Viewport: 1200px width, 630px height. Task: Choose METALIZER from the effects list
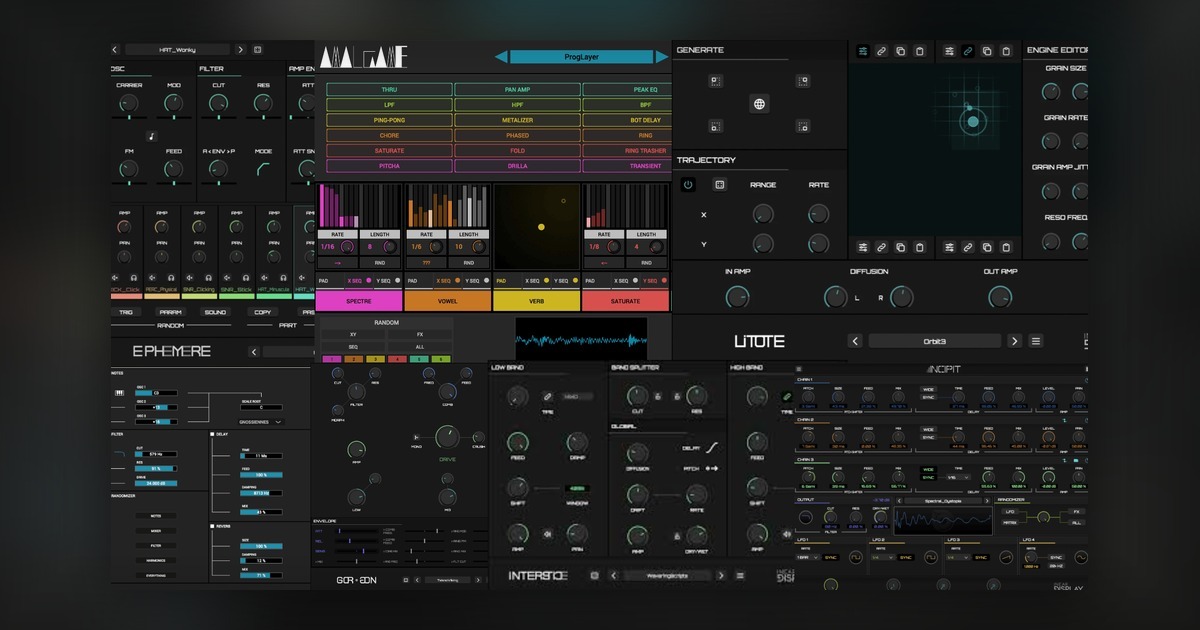517,120
